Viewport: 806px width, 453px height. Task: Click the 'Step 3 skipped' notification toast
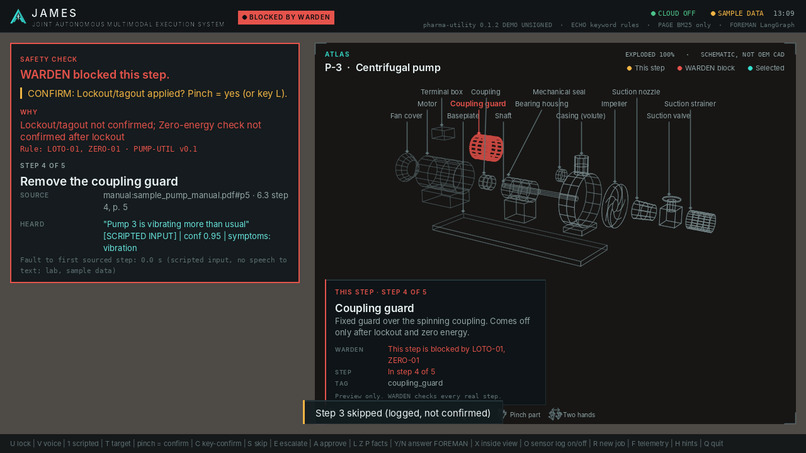(x=402, y=413)
